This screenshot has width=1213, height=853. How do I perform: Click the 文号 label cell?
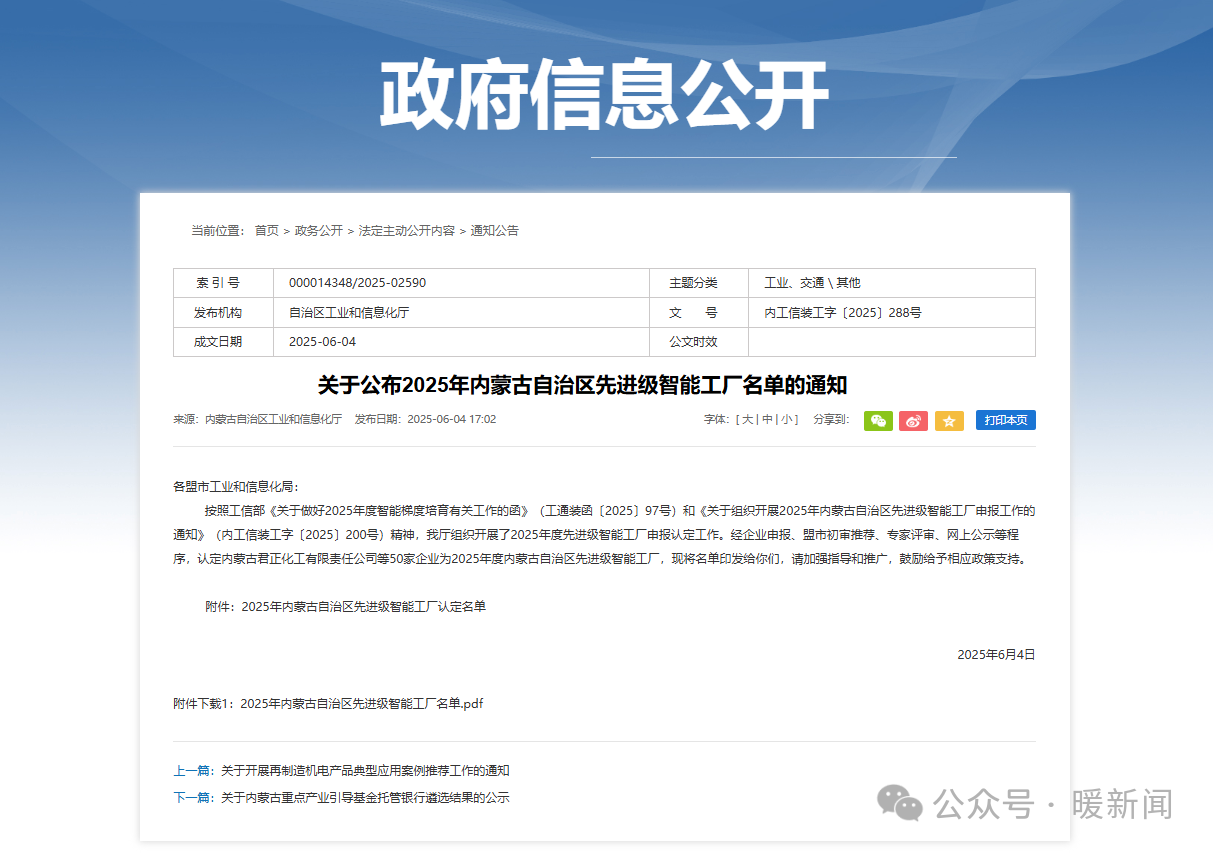[699, 313]
